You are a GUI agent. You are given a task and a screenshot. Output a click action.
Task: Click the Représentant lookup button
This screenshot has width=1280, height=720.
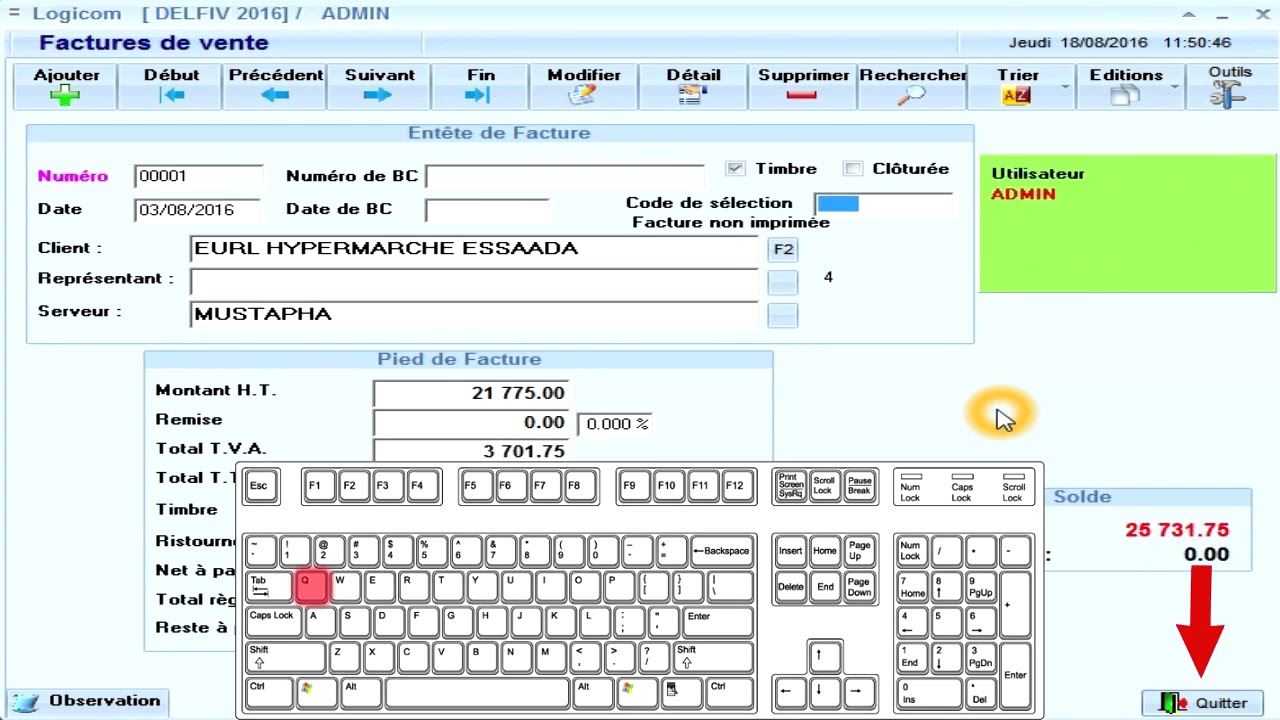783,282
